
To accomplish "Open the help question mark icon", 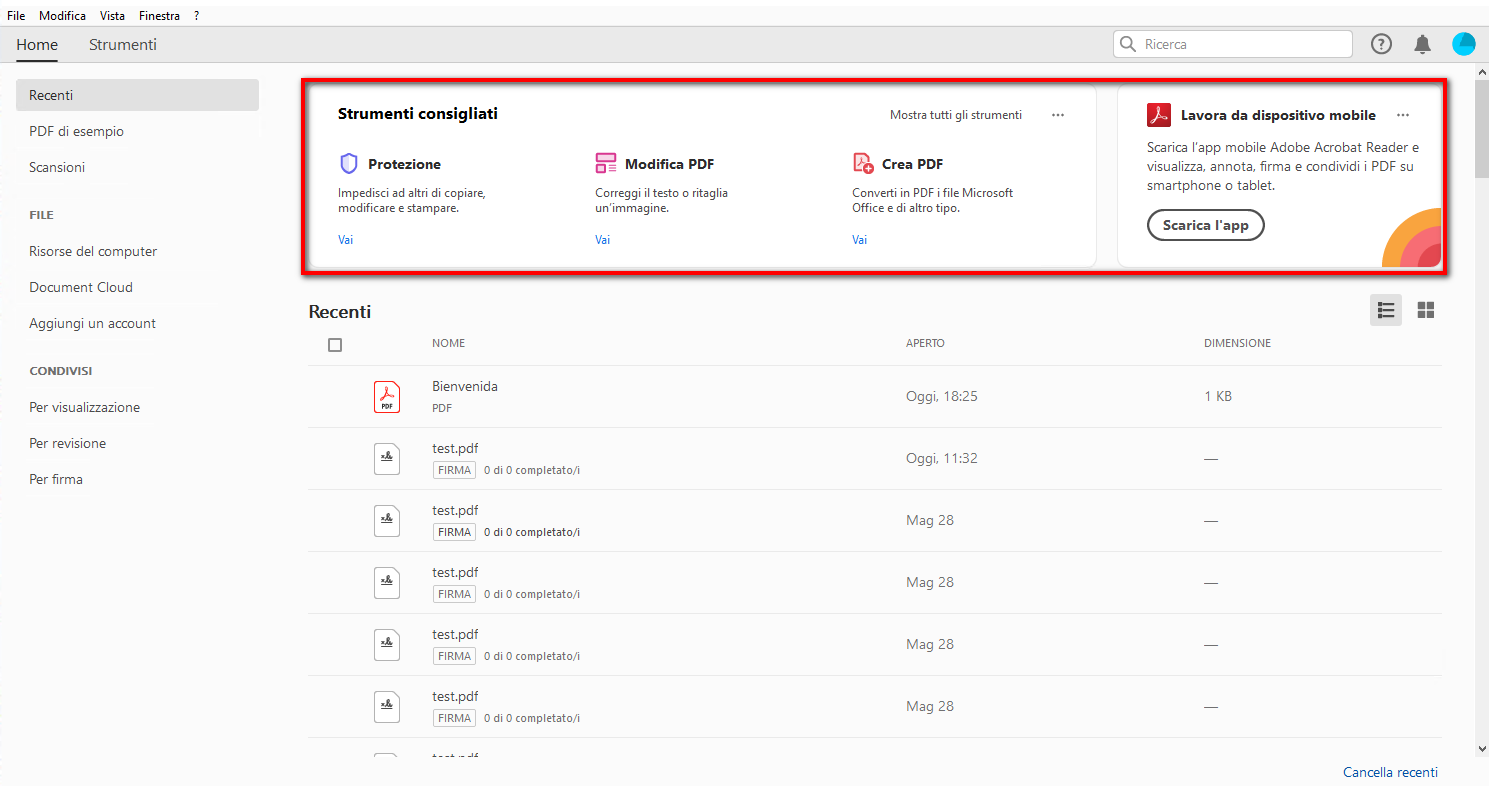I will tap(1381, 44).
